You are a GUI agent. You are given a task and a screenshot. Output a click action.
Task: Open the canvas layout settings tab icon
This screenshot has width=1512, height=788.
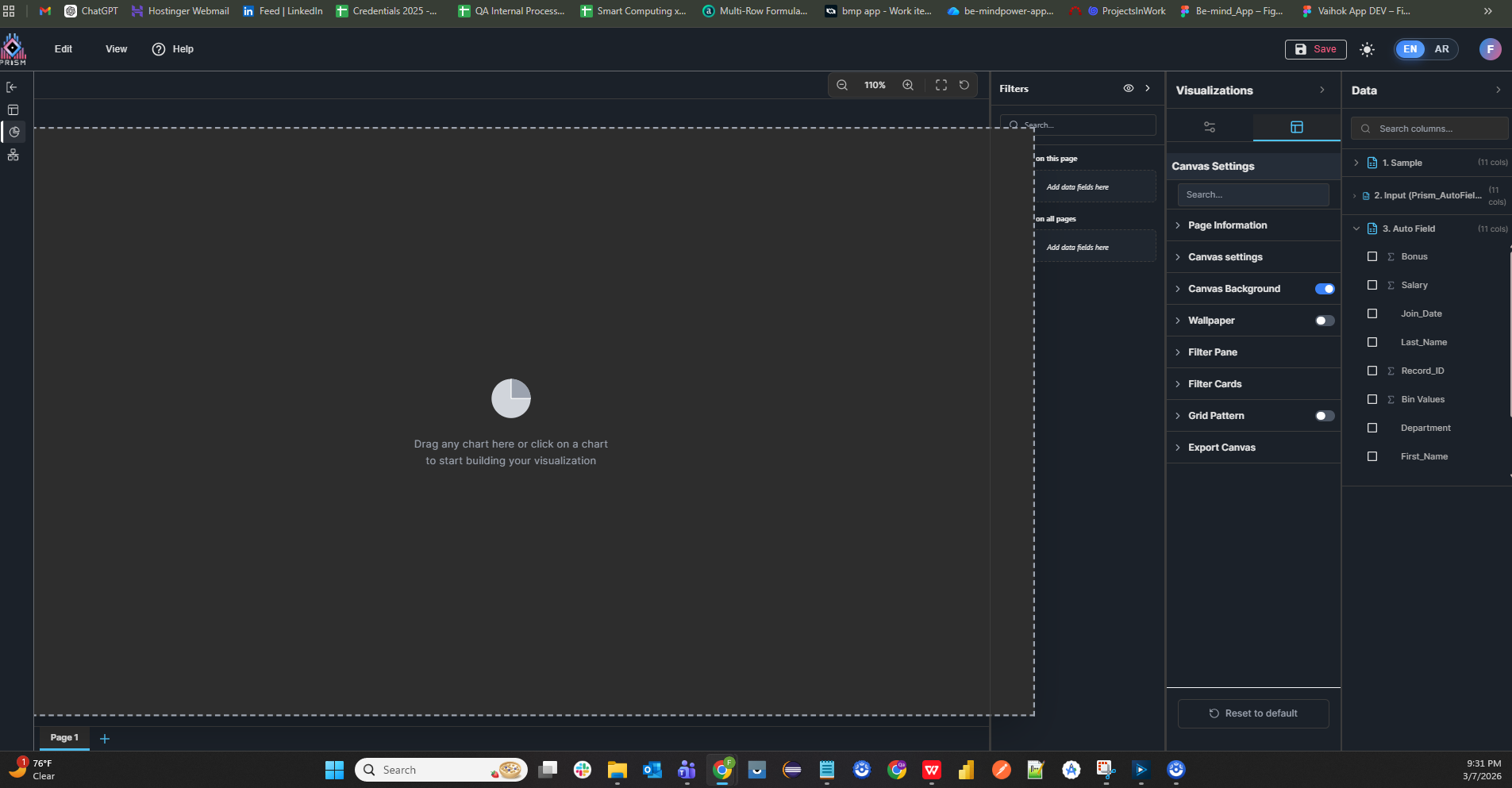click(x=1297, y=127)
